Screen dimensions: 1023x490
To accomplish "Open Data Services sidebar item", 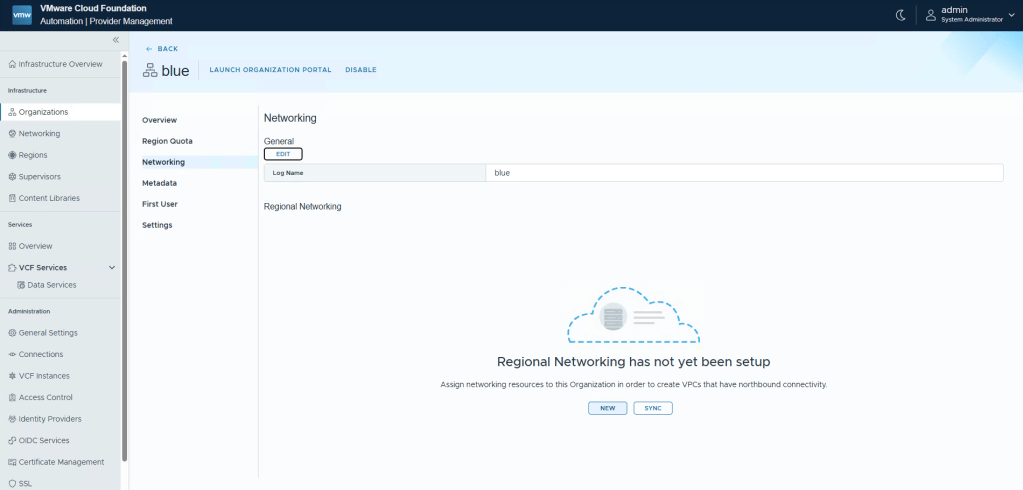I will pos(51,285).
